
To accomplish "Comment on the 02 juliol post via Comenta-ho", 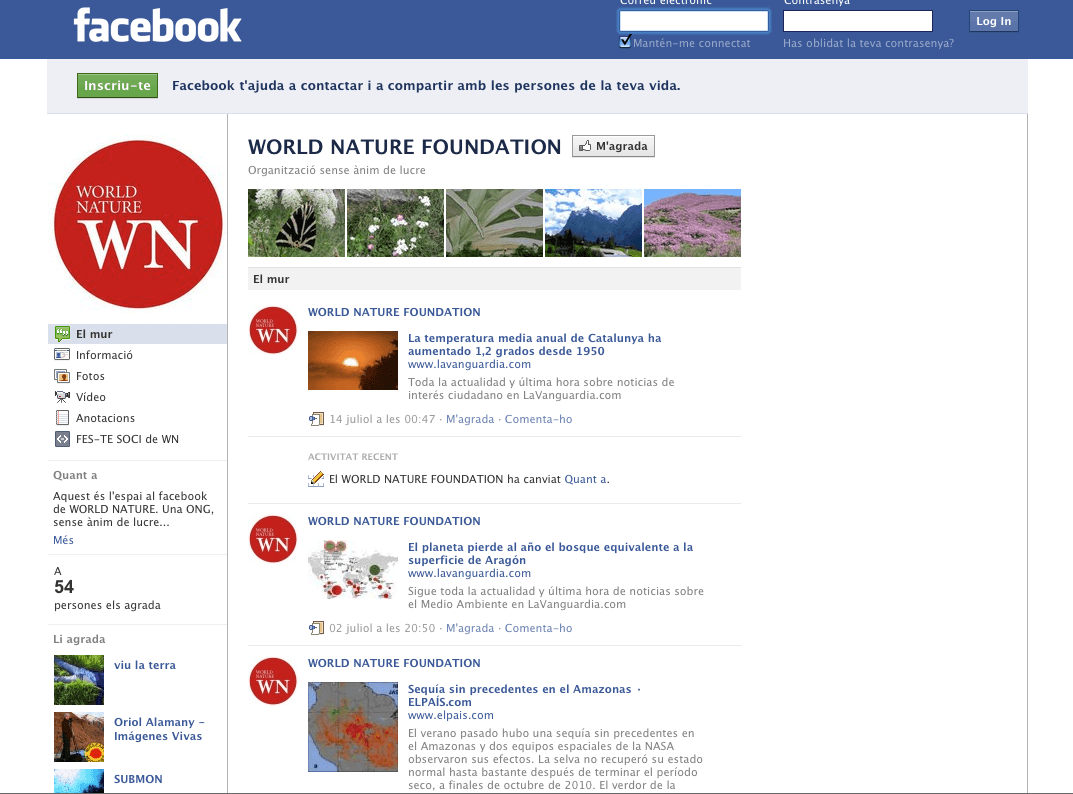I will coord(539,628).
